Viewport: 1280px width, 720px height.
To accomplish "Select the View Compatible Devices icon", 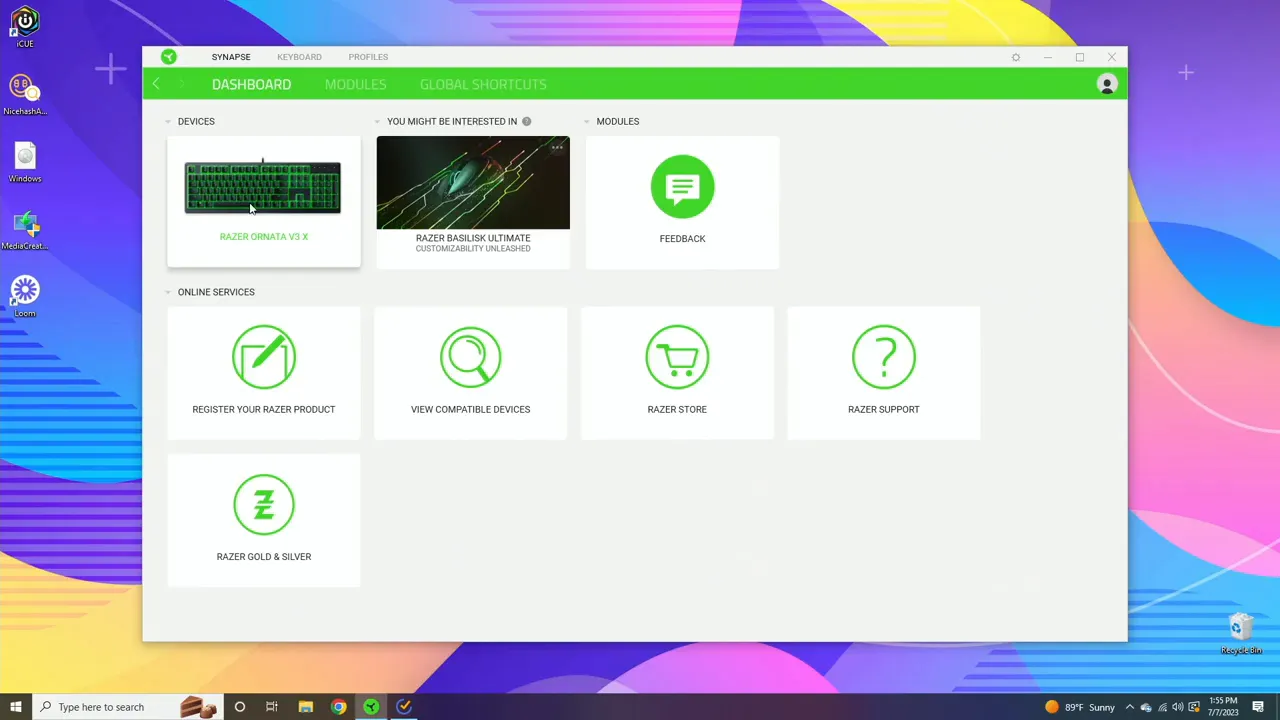I will (470, 357).
